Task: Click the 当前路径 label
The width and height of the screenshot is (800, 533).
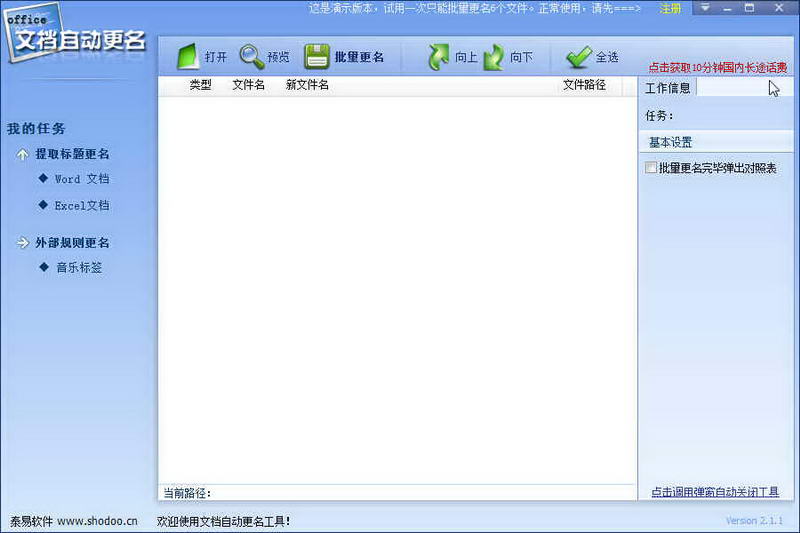Action: coord(187,493)
